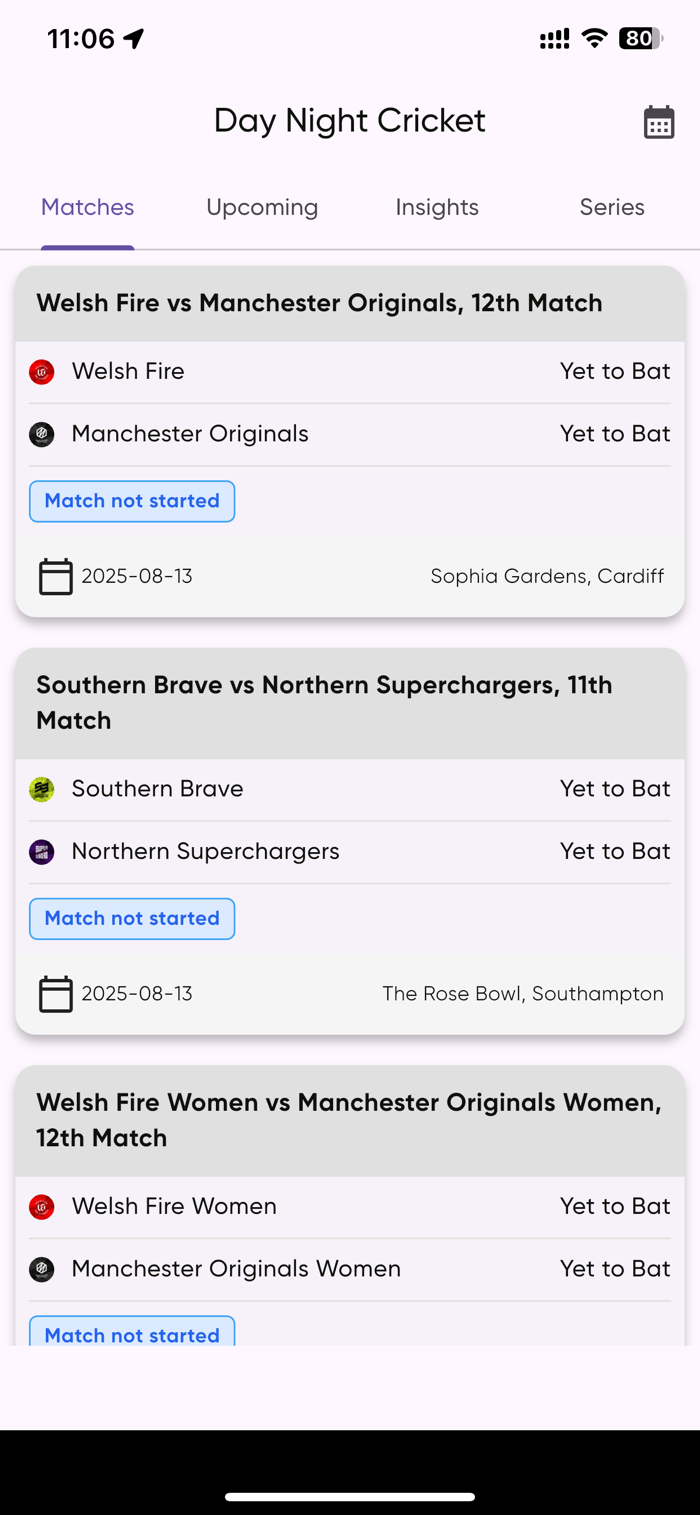Tap the Manchester Originals Women logo
Image resolution: width=700 pixels, height=1515 pixels.
pos(41,1269)
